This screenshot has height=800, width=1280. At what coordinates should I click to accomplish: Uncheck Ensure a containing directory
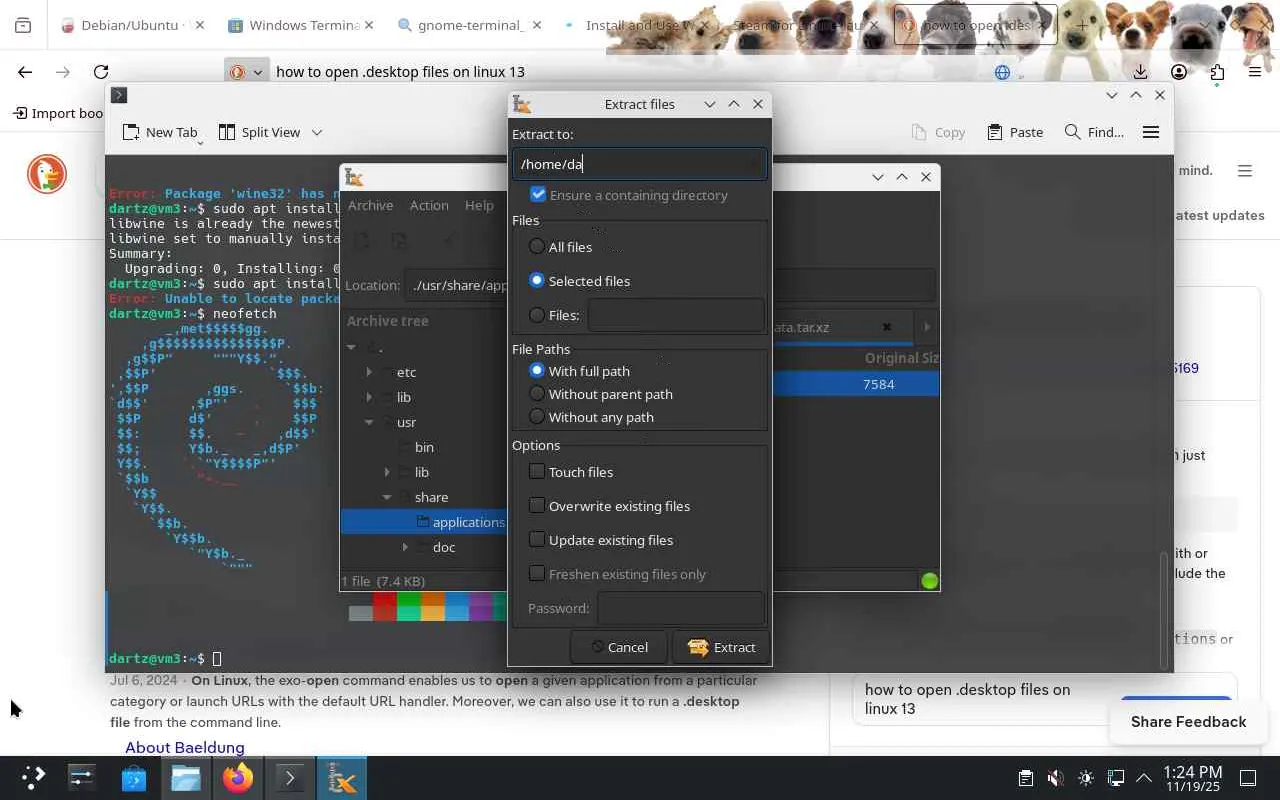pyautogui.click(x=538, y=194)
